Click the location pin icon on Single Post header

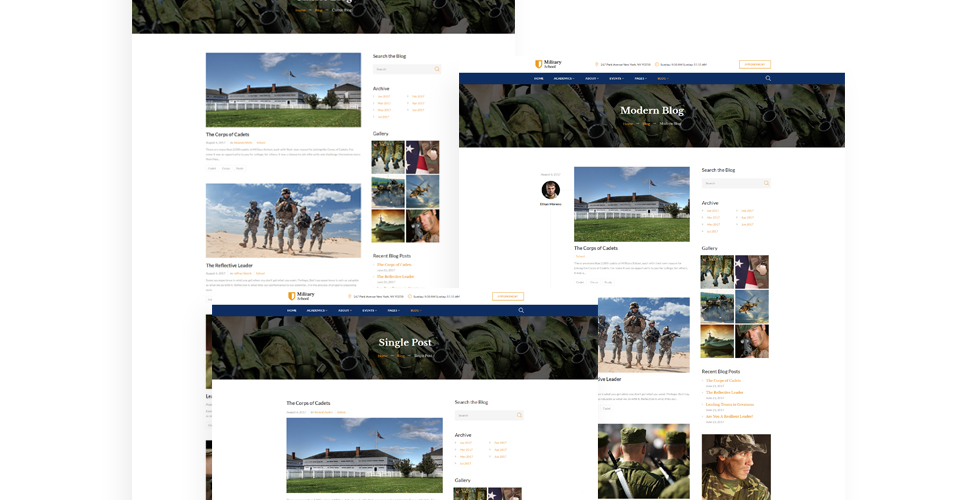click(350, 297)
